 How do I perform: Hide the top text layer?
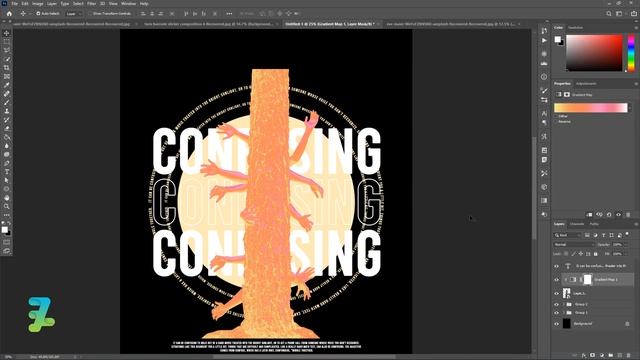[x=556, y=266]
